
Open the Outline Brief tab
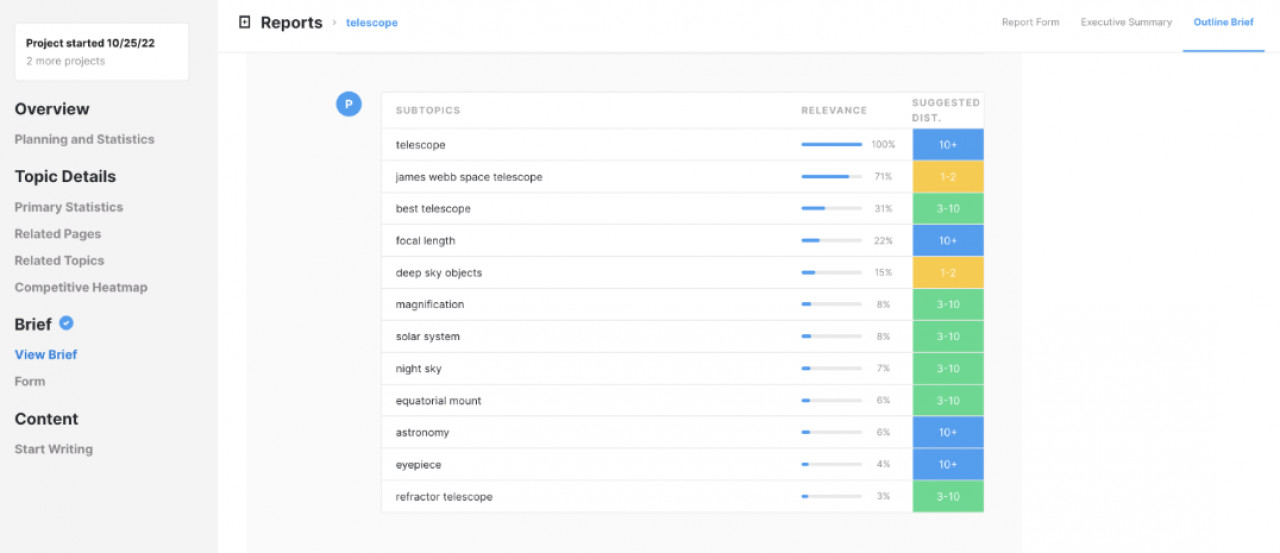point(1223,22)
